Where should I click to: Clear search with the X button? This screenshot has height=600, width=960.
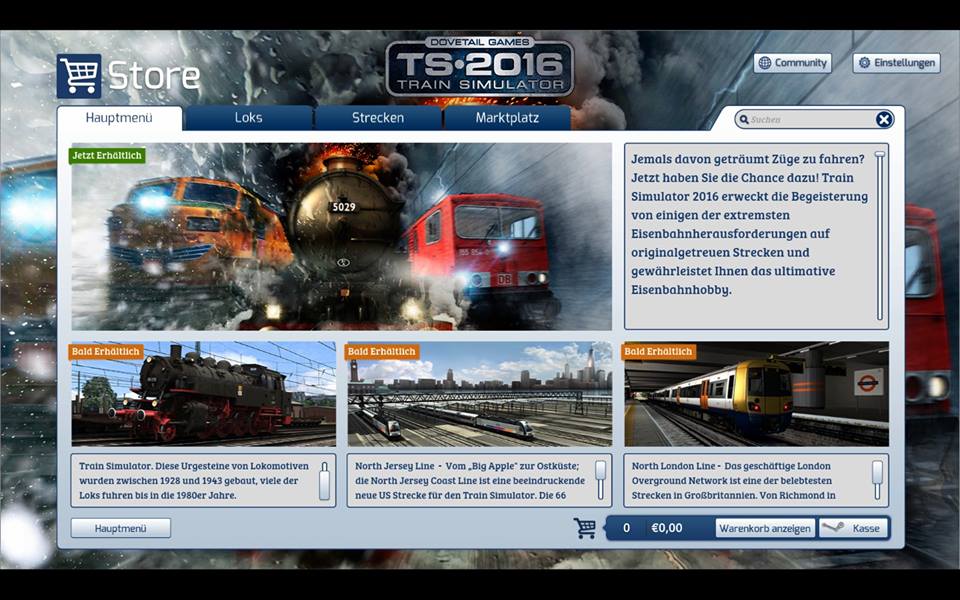883,119
